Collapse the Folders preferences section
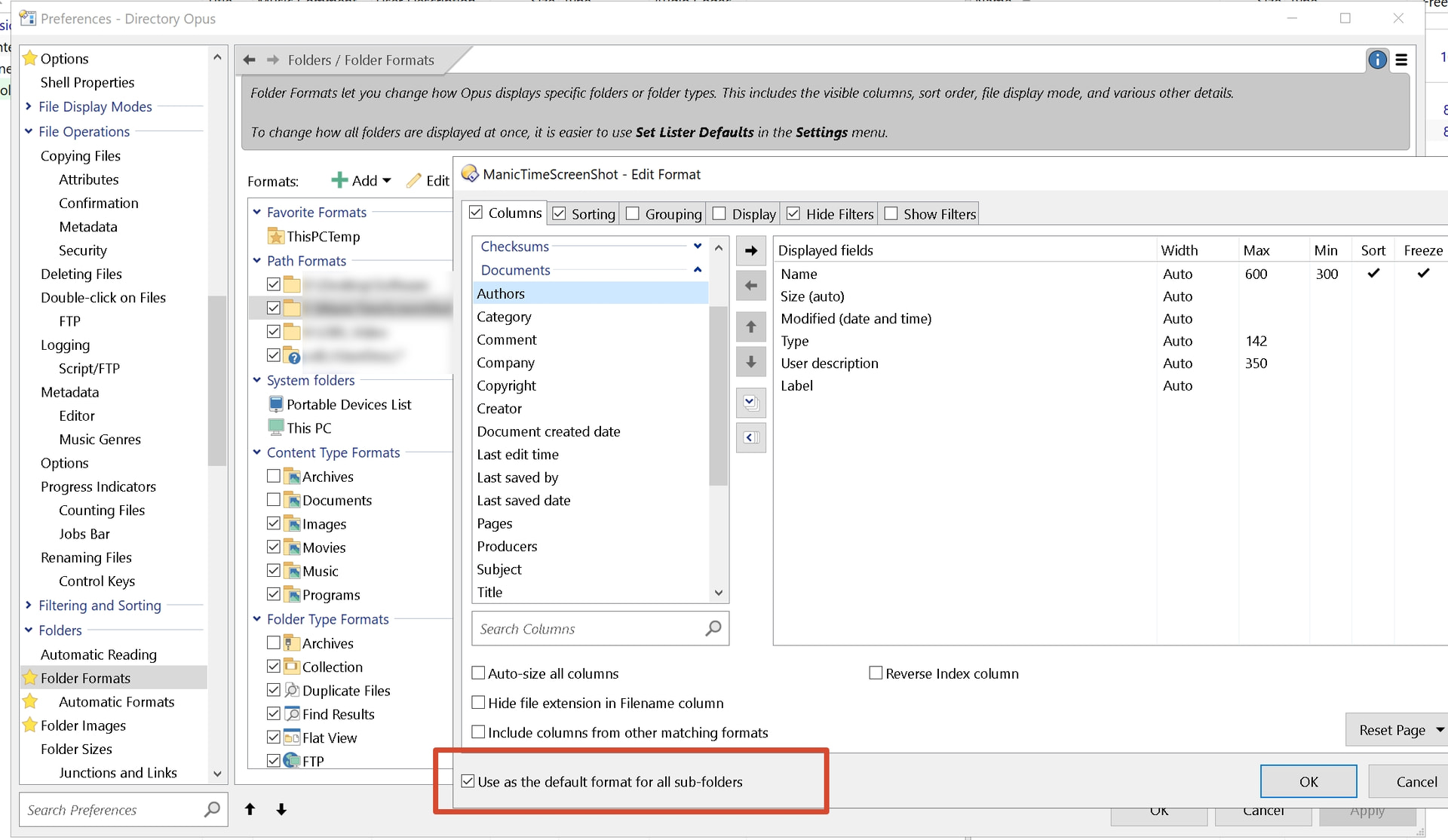The height and width of the screenshot is (840, 1448). [x=29, y=630]
